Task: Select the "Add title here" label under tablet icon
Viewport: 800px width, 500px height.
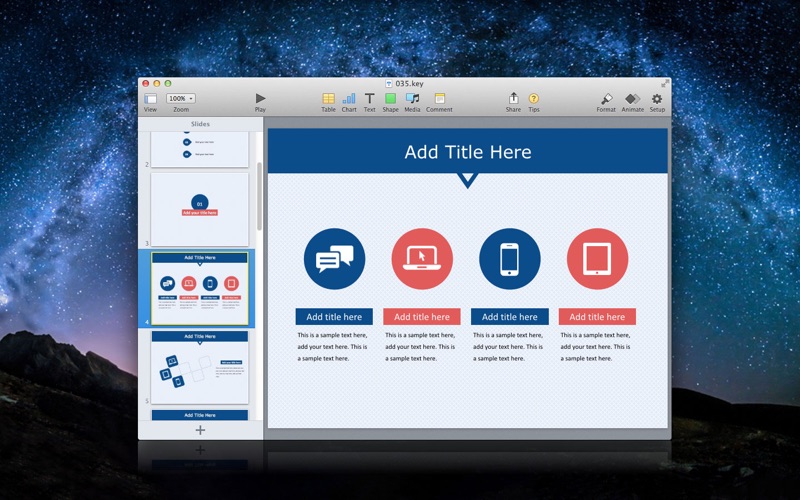Action: [597, 317]
